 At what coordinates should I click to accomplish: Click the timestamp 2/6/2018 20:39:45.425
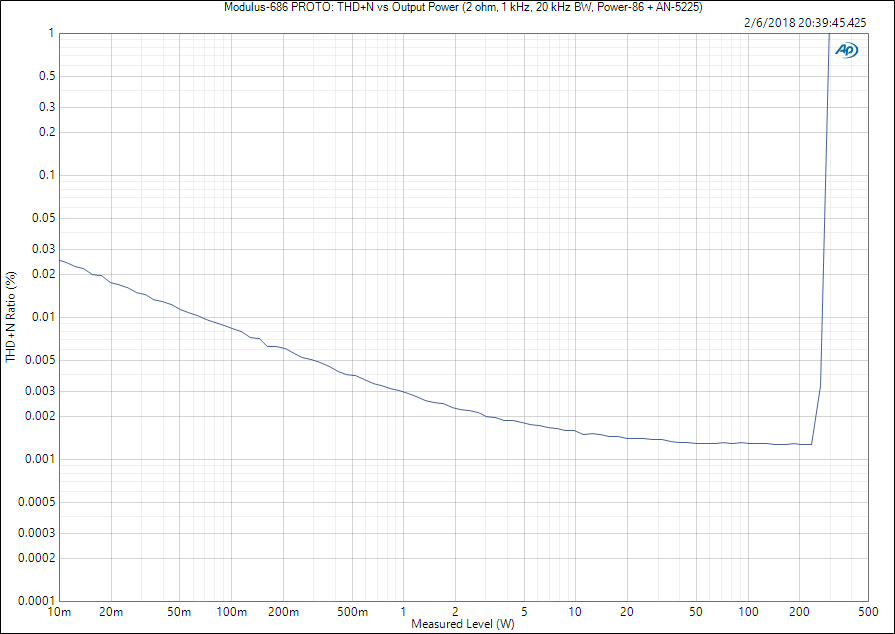(x=805, y=23)
